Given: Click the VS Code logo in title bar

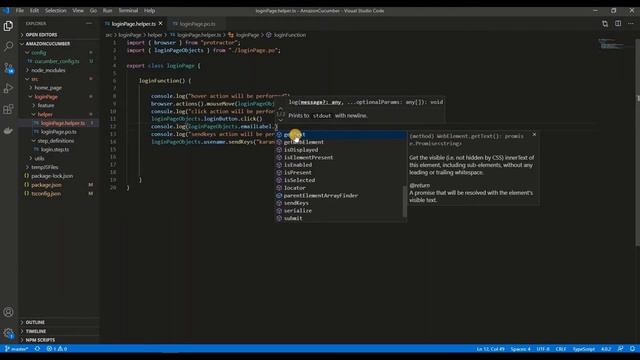Looking at the screenshot, I should [6, 11].
